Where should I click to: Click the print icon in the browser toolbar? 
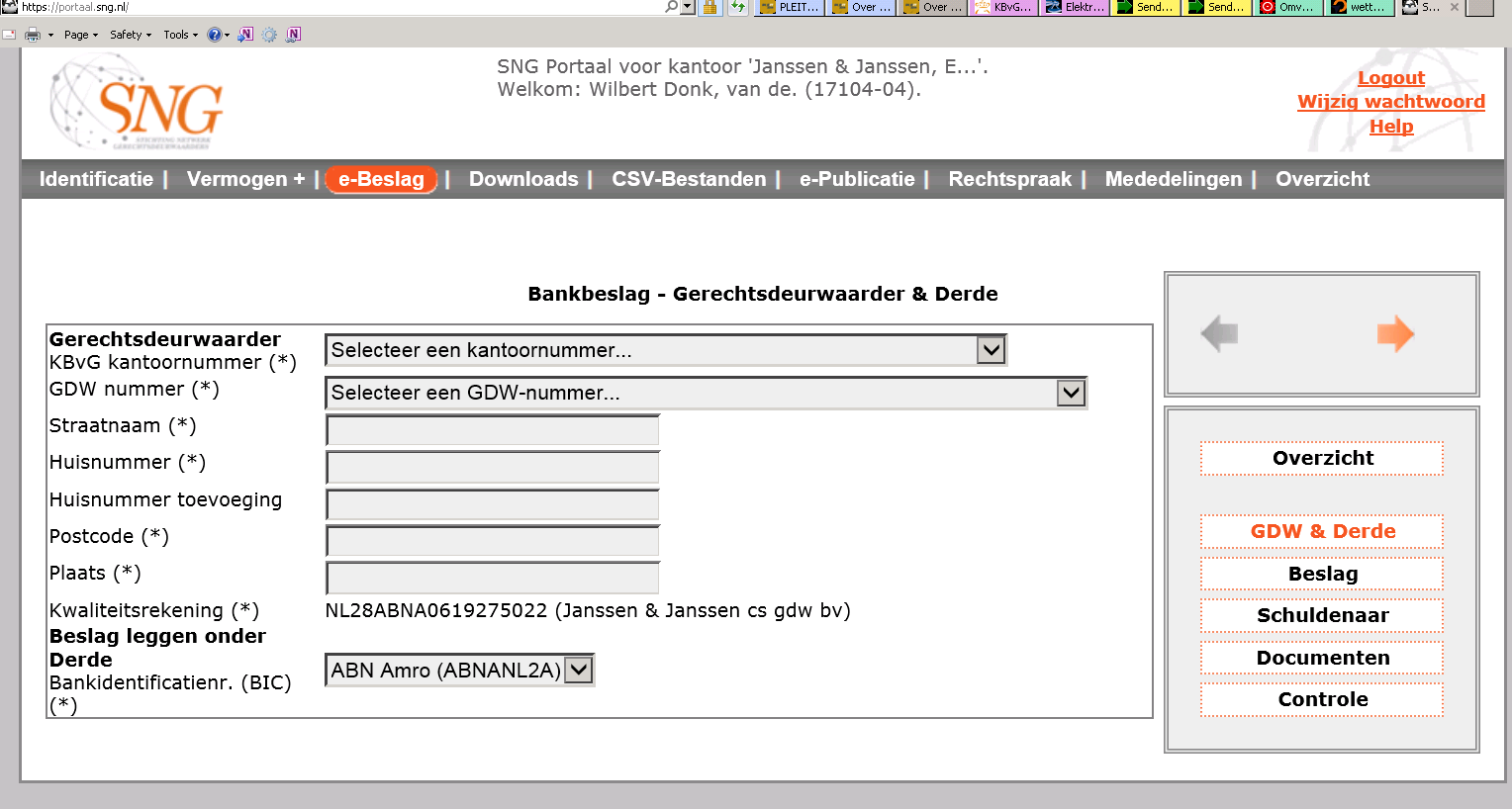click(x=33, y=35)
